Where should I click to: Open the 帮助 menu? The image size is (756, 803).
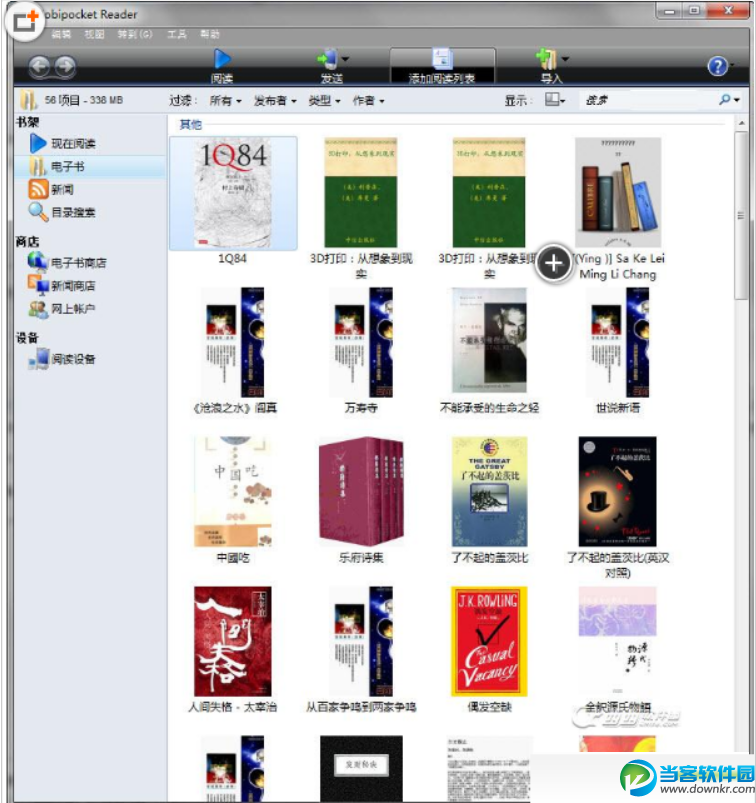[x=210, y=34]
